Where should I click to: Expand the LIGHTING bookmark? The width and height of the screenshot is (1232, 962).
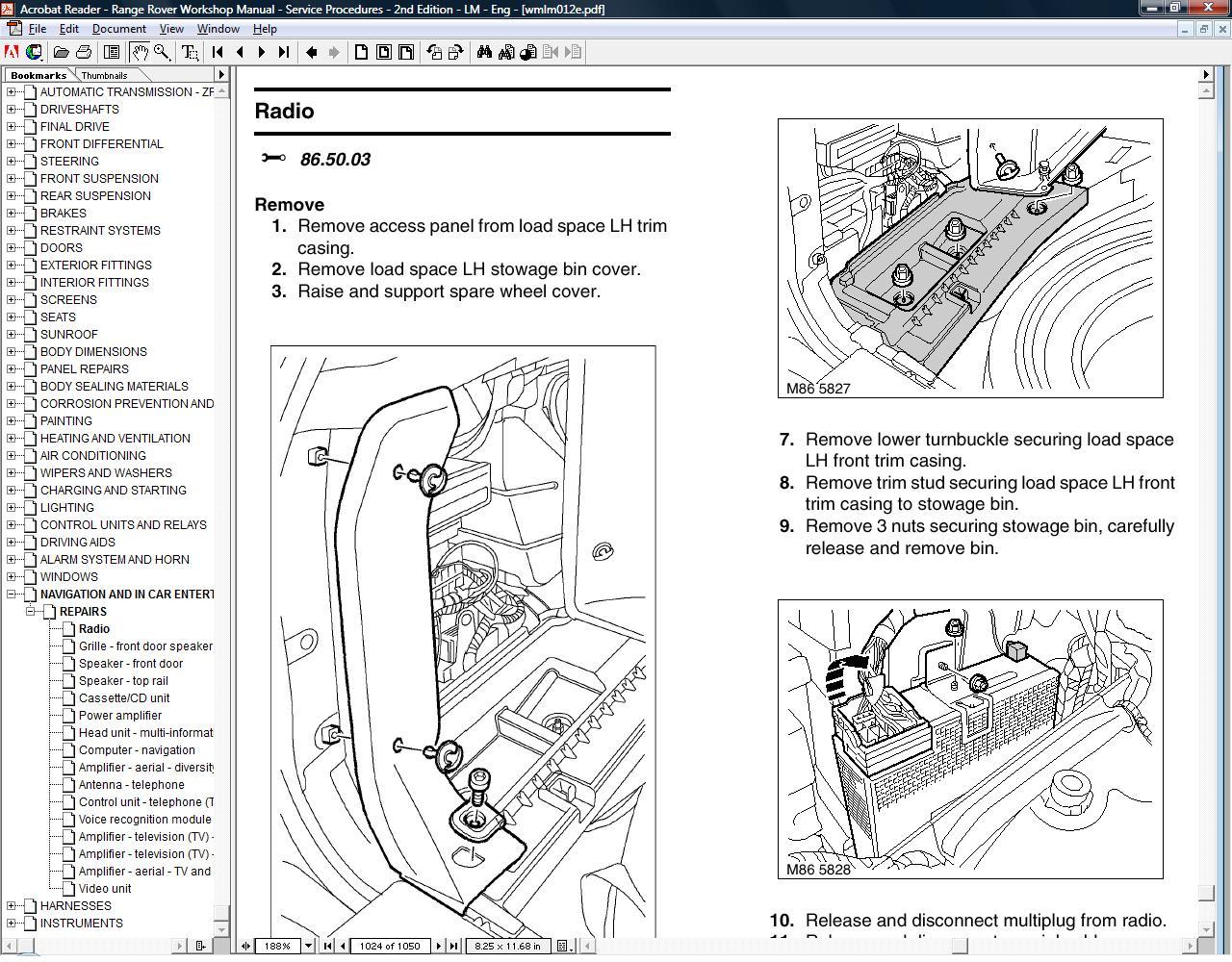click(x=12, y=508)
